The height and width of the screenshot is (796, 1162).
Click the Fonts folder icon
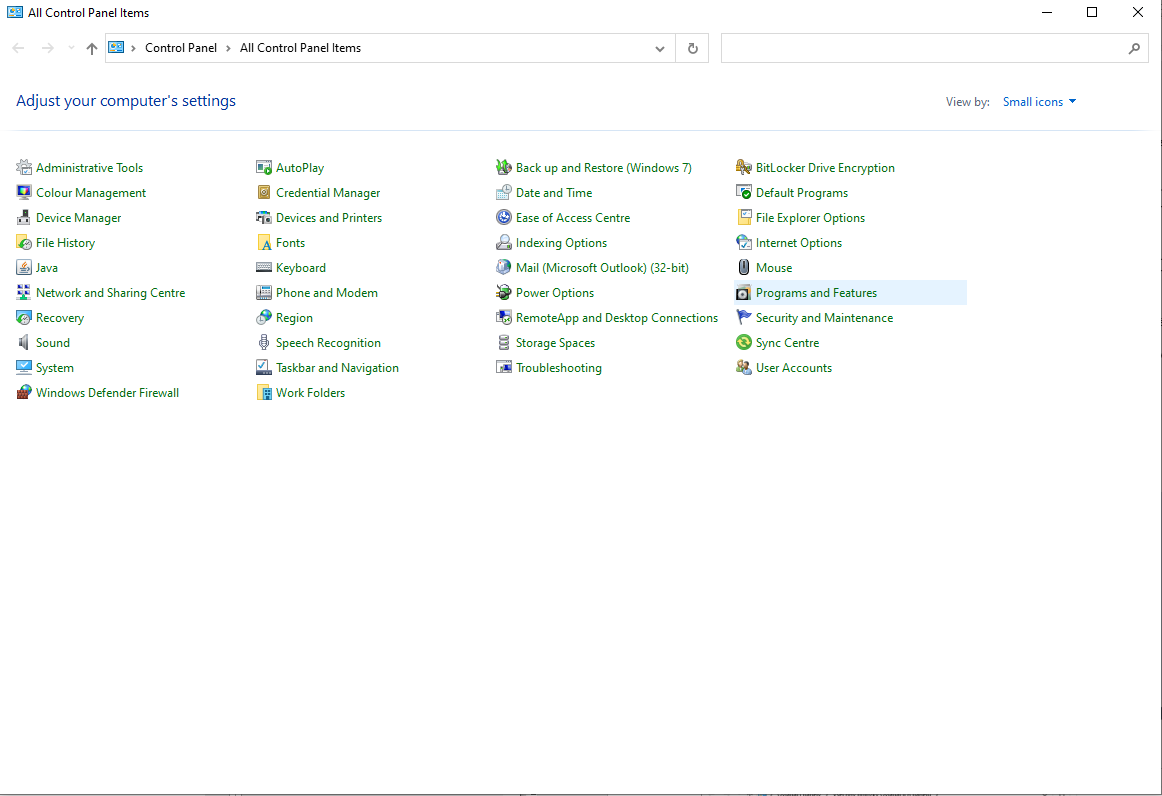264,243
